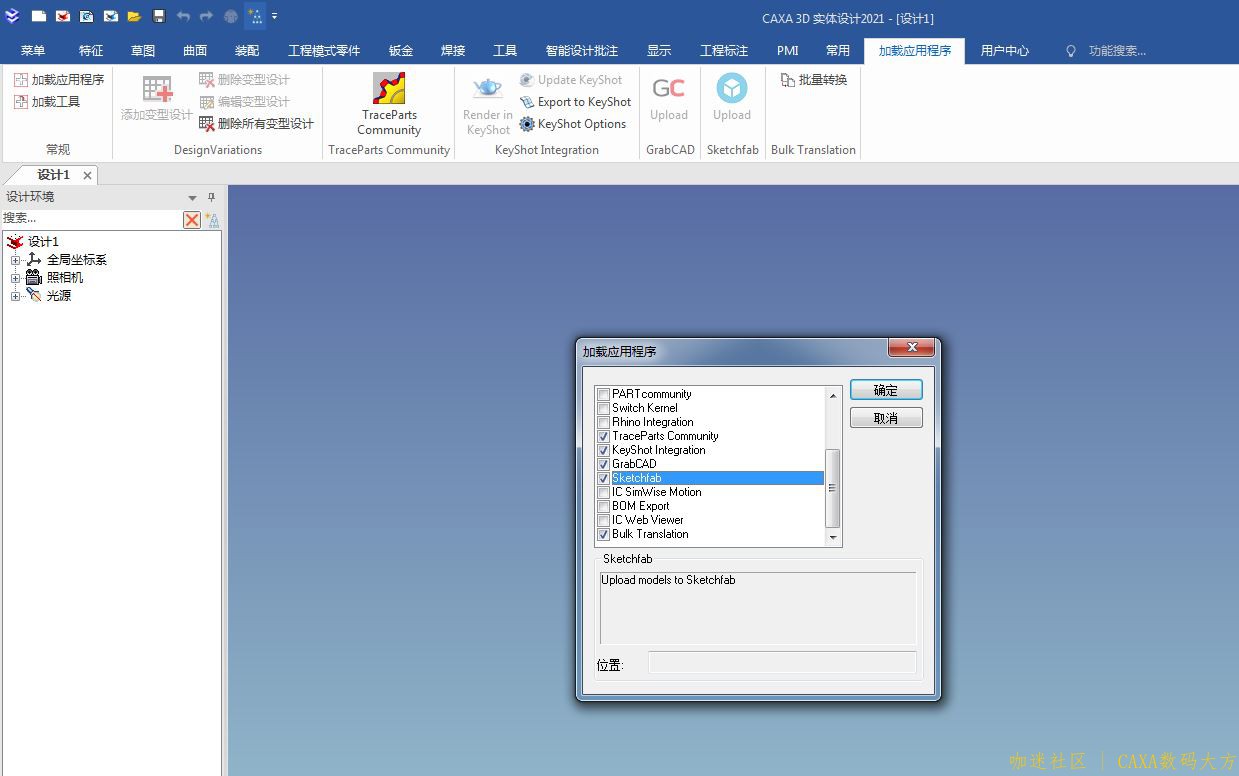Click the 批量转换 bulk translation icon
Viewport: 1239px width, 776px height.
coord(787,80)
